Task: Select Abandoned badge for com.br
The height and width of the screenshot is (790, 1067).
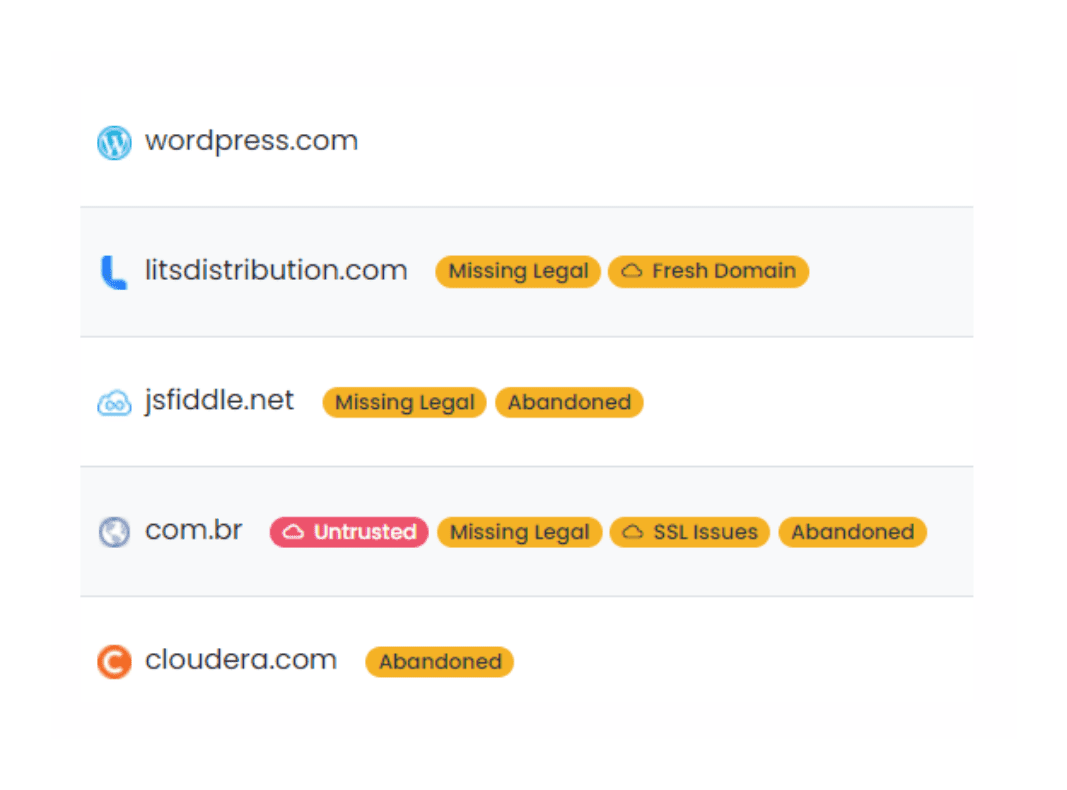Action: (x=852, y=532)
